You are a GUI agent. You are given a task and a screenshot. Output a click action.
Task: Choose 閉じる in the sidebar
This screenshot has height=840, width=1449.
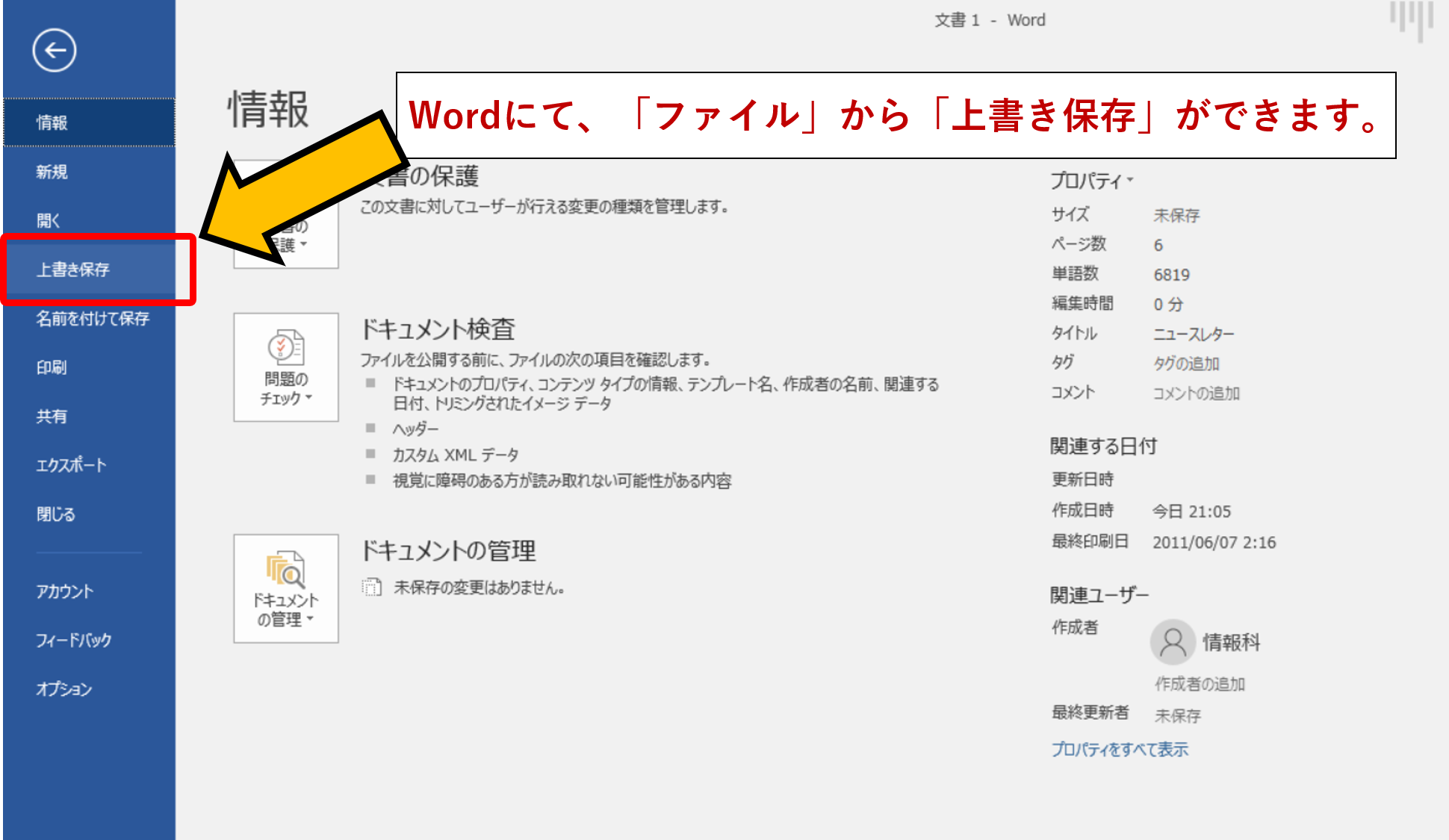tap(89, 514)
